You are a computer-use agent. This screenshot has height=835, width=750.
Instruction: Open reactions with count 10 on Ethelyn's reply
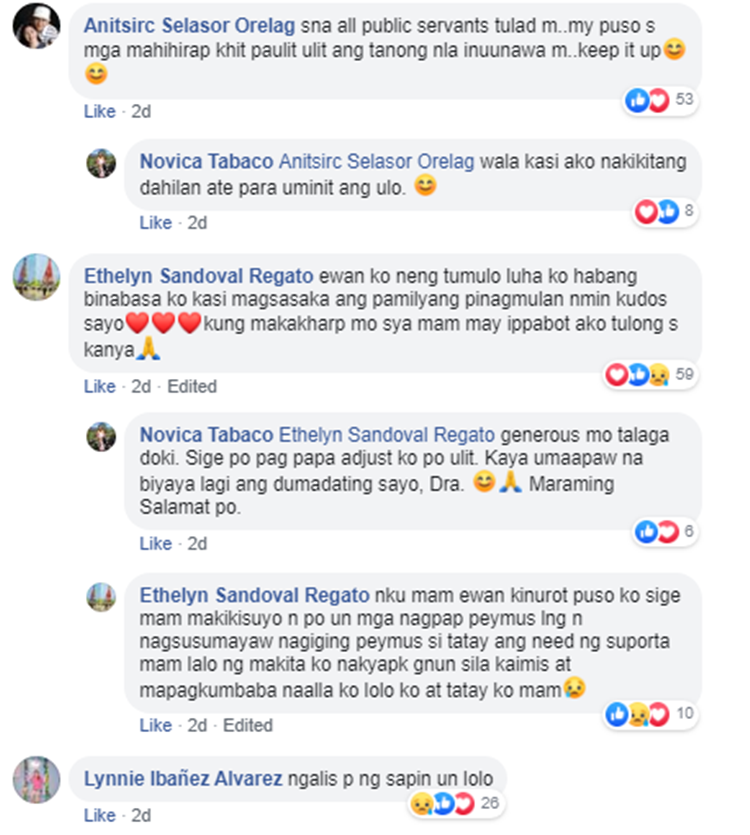coord(650,714)
